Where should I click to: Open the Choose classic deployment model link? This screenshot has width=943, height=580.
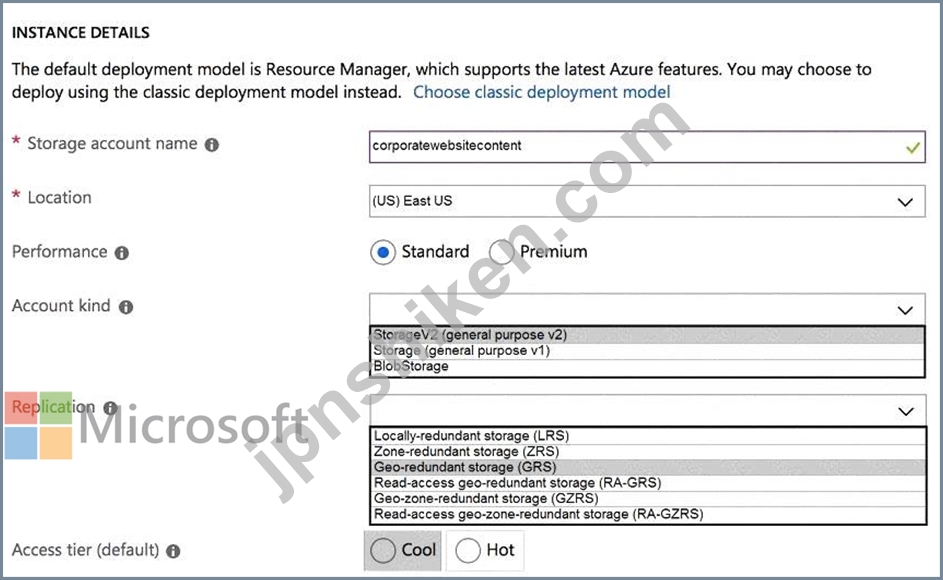pyautogui.click(x=541, y=92)
